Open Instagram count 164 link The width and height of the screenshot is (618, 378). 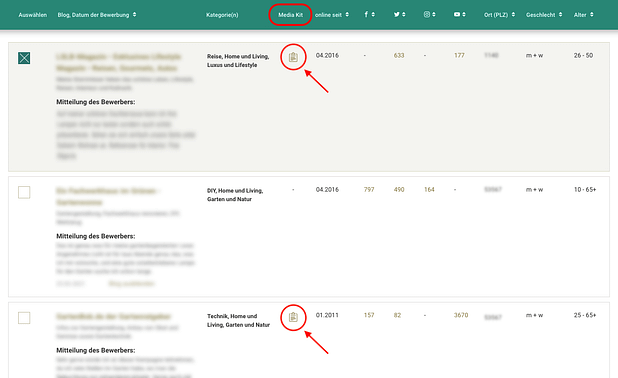429,190
